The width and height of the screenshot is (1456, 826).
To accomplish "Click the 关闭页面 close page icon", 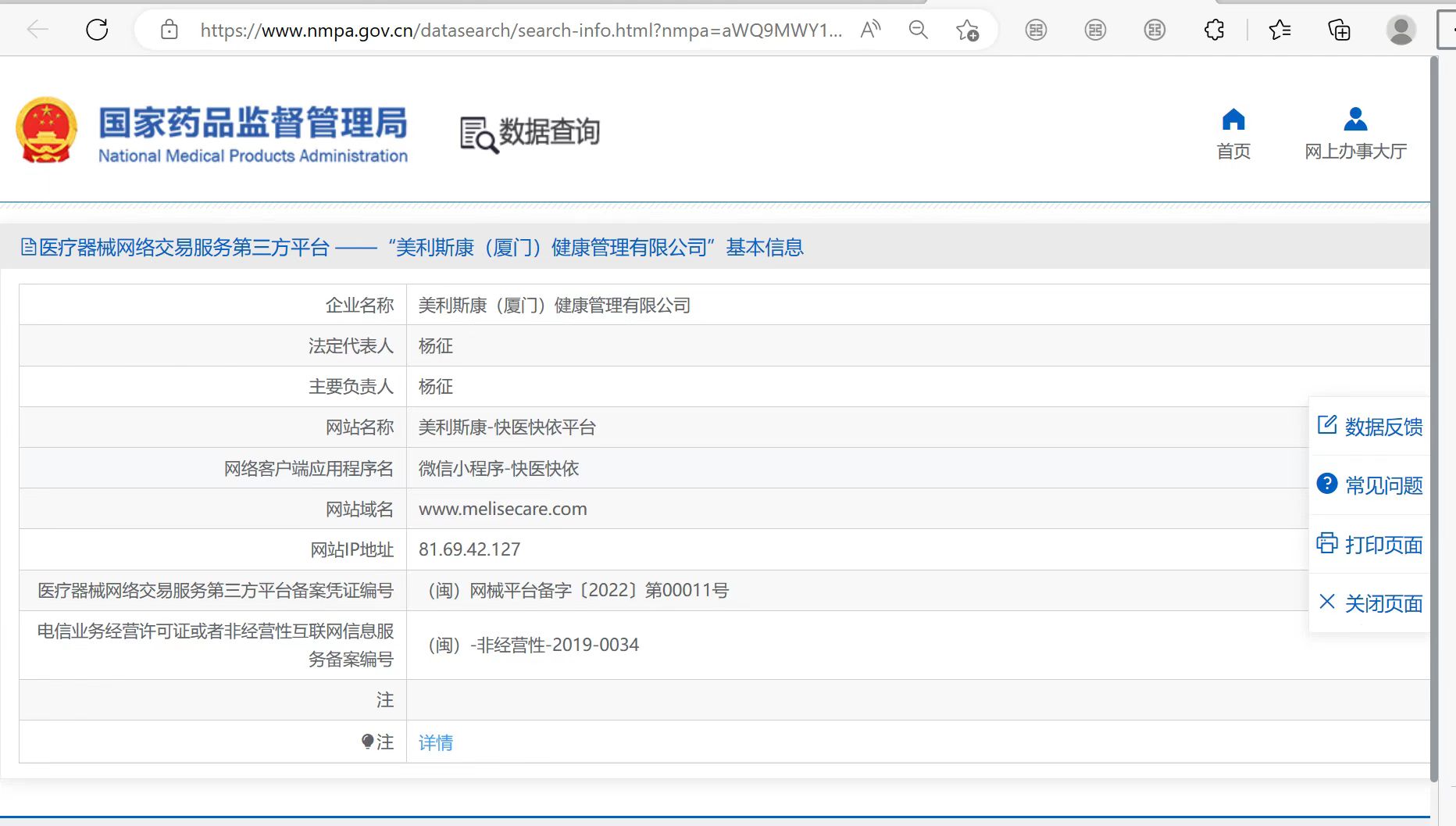I will (x=1327, y=603).
